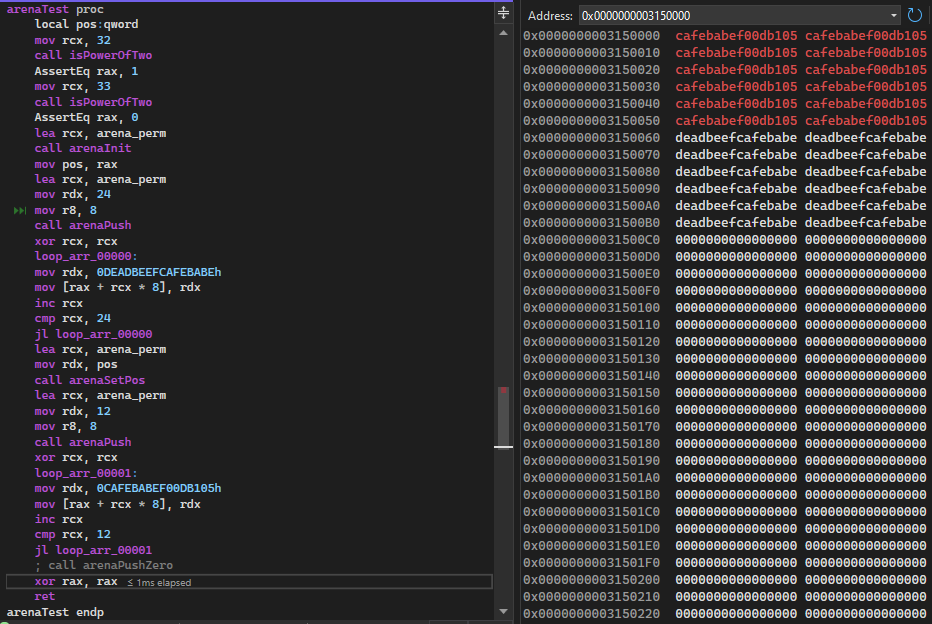Click the code editor scroll down arrow
The width and height of the screenshot is (932, 624).
[x=503, y=611]
